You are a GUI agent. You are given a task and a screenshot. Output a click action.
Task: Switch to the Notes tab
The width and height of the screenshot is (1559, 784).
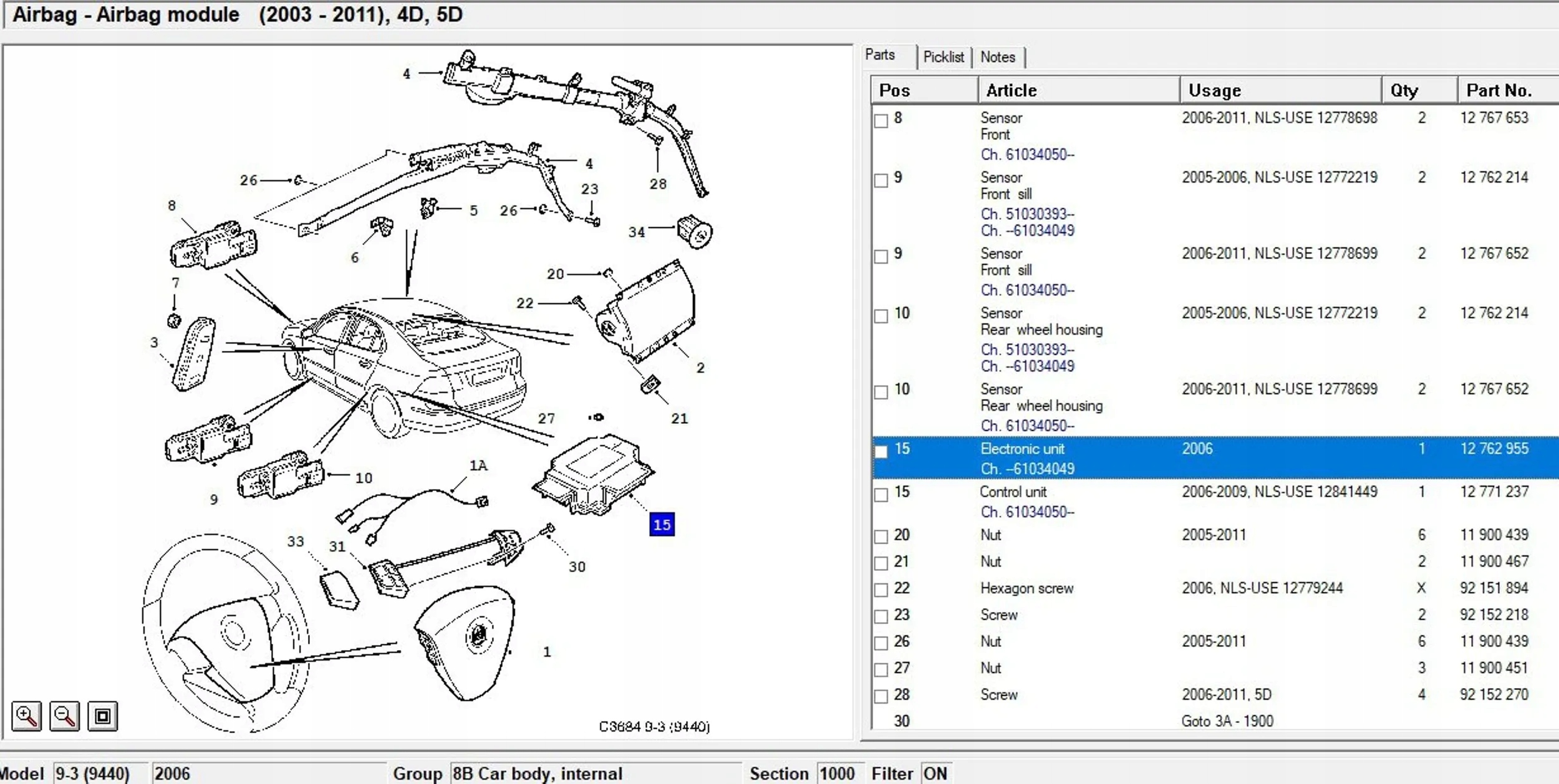coord(997,57)
